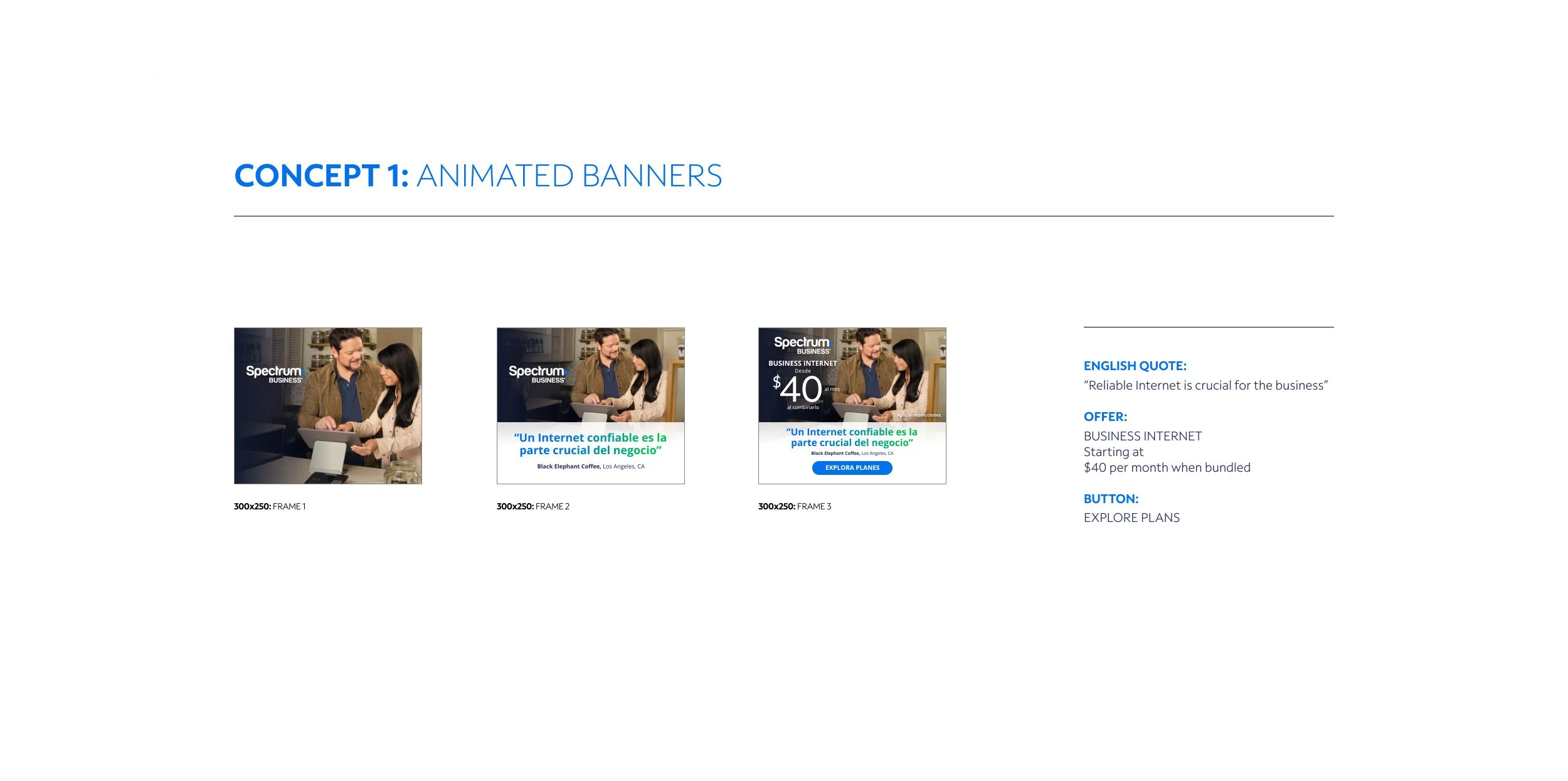Click '$40 per month when bundled' line
The image size is (1568, 781).
click(1167, 468)
